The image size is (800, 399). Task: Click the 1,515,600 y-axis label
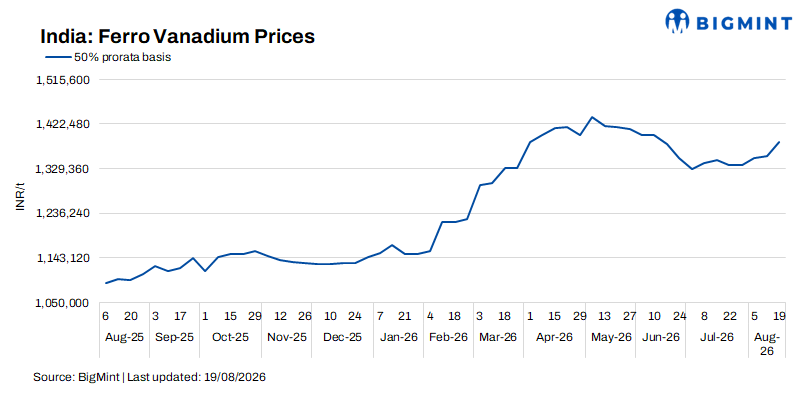(63, 80)
